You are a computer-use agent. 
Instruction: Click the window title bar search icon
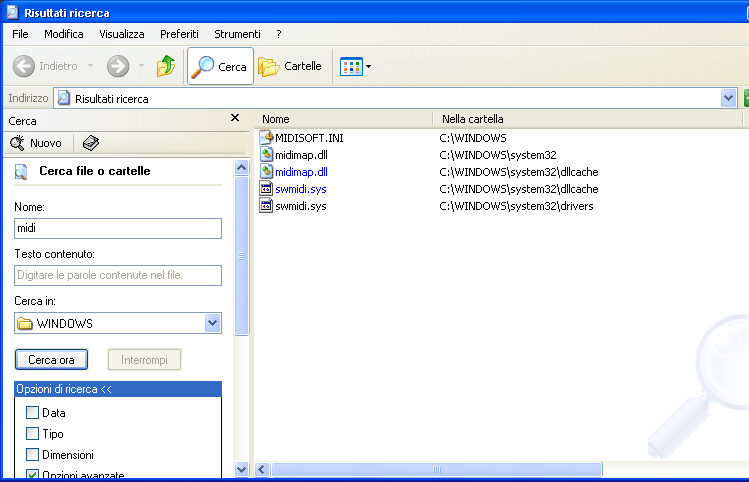pyautogui.click(x=13, y=12)
